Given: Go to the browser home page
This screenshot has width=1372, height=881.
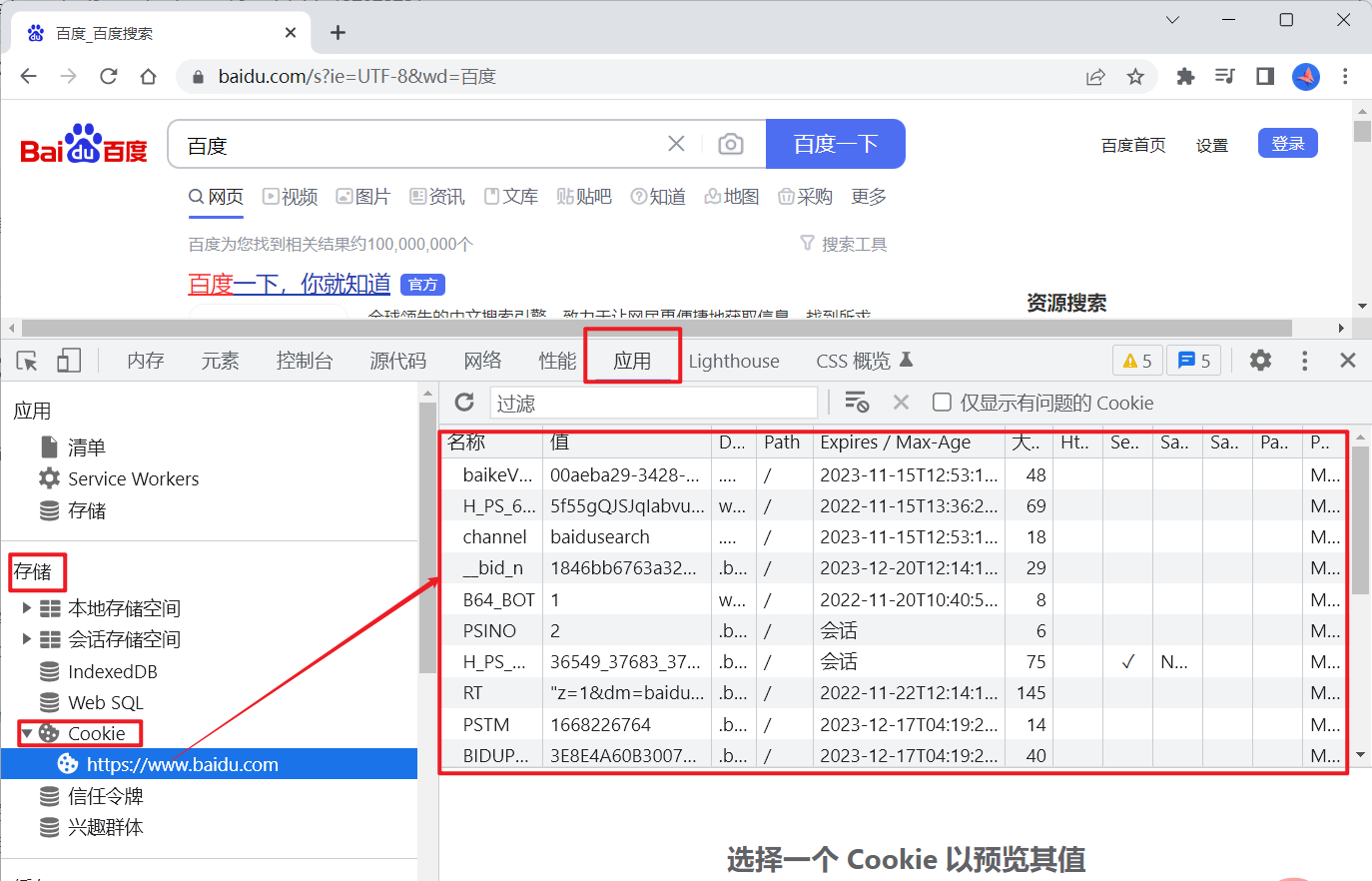Looking at the screenshot, I should [149, 77].
